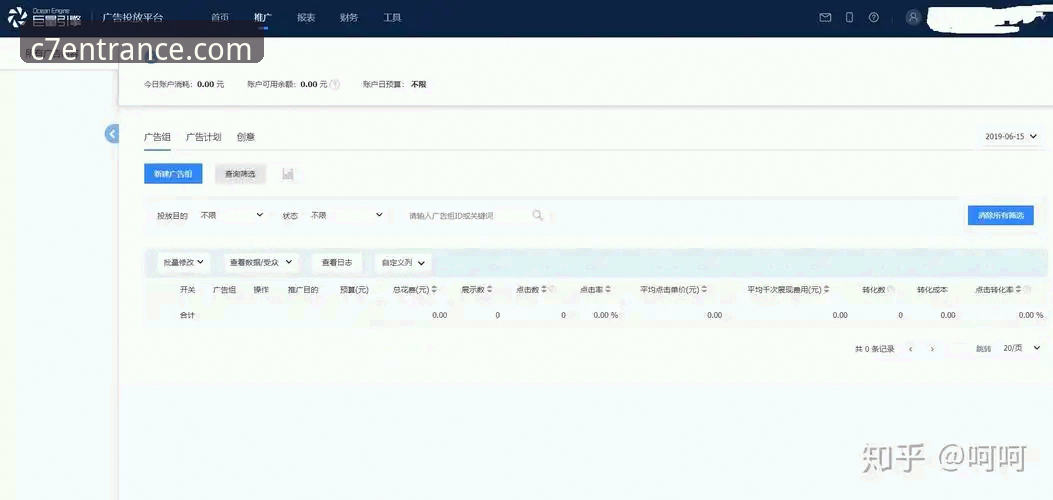The image size is (1053, 500).
Task: Open the 报表 menu
Action: (x=306, y=17)
